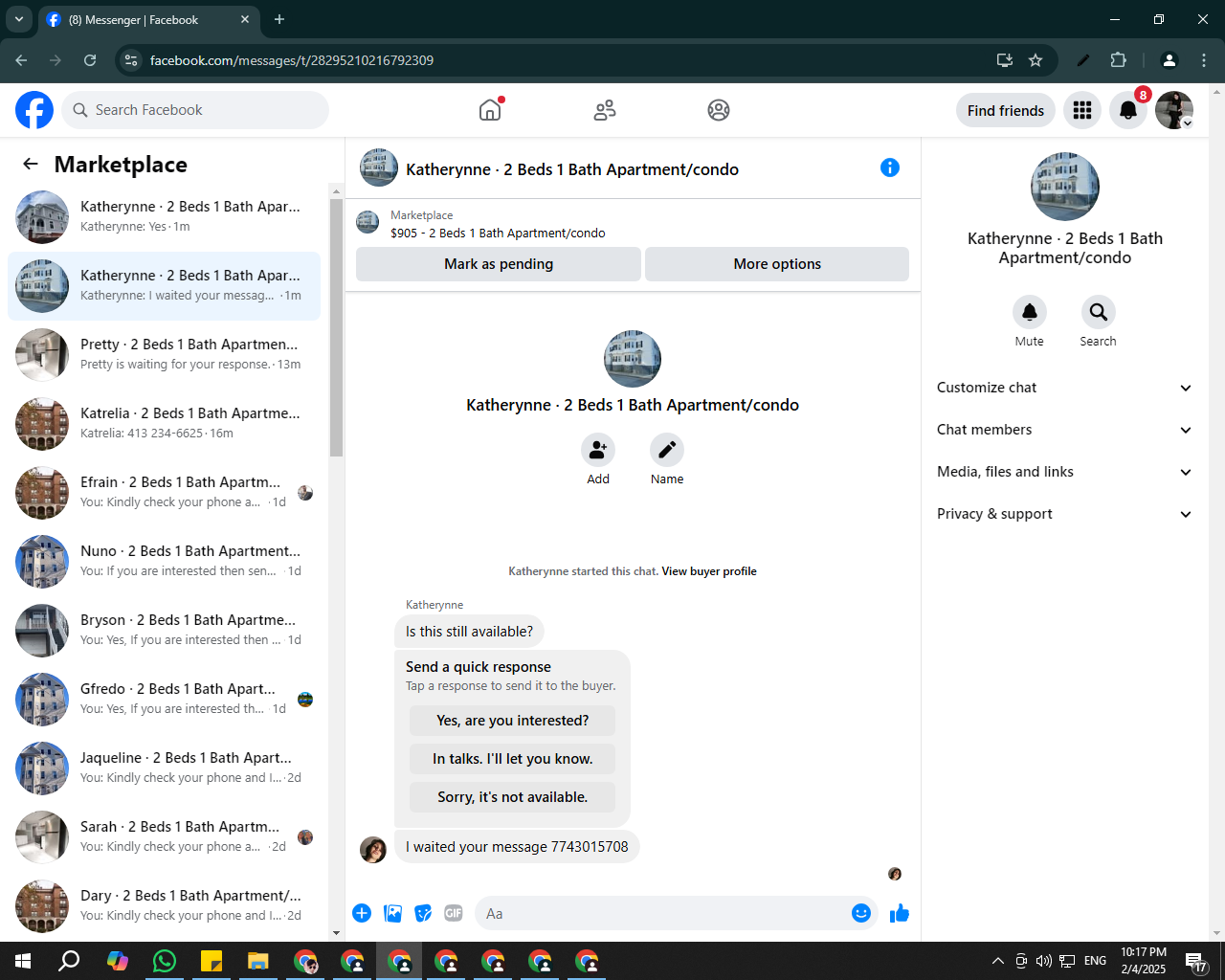This screenshot has height=980, width=1225.
Task: Open Sarah 2 Beds 1 Bath conversation
Action: click(x=164, y=837)
